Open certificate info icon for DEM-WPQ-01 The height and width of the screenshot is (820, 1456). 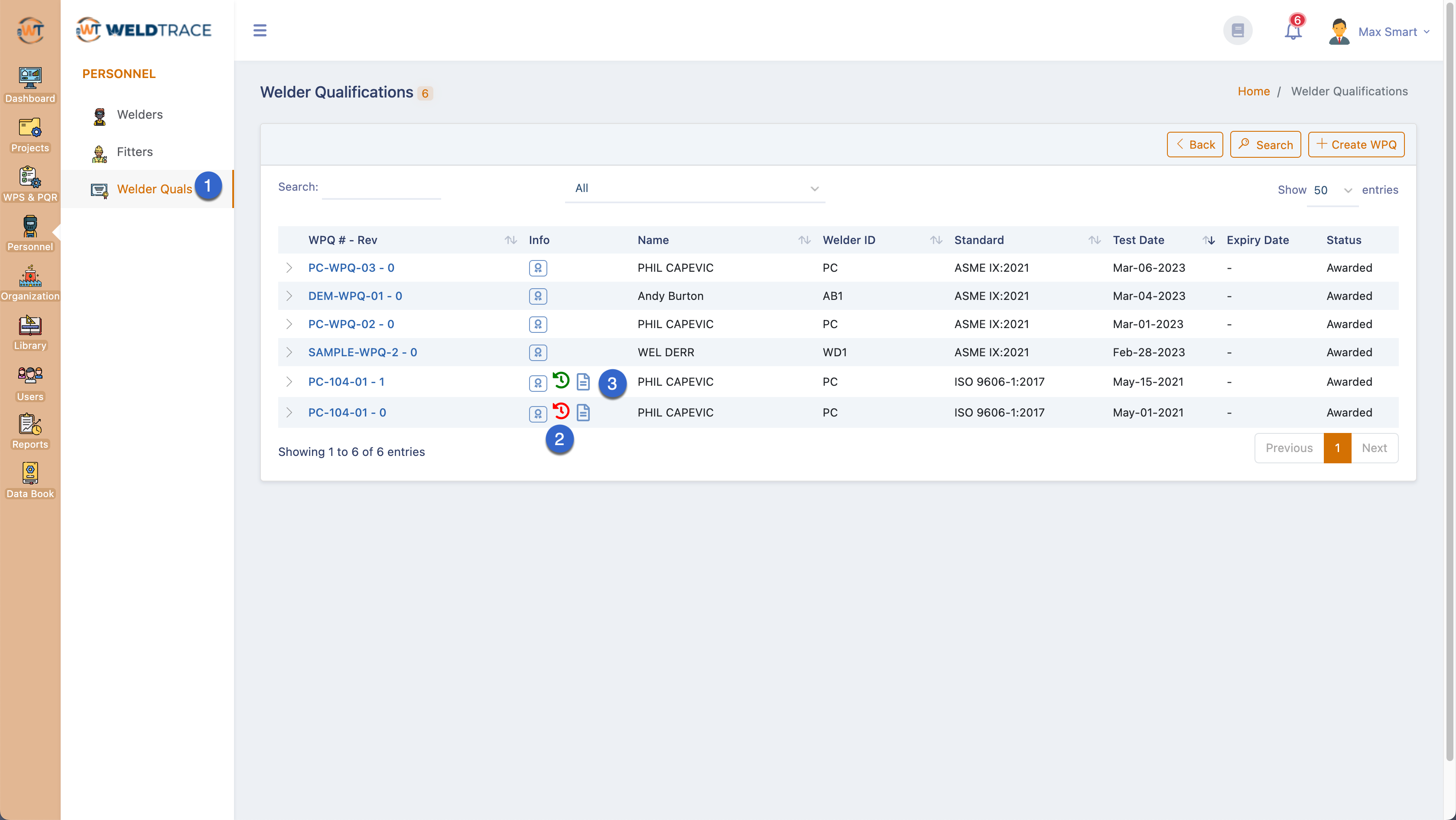click(537, 296)
